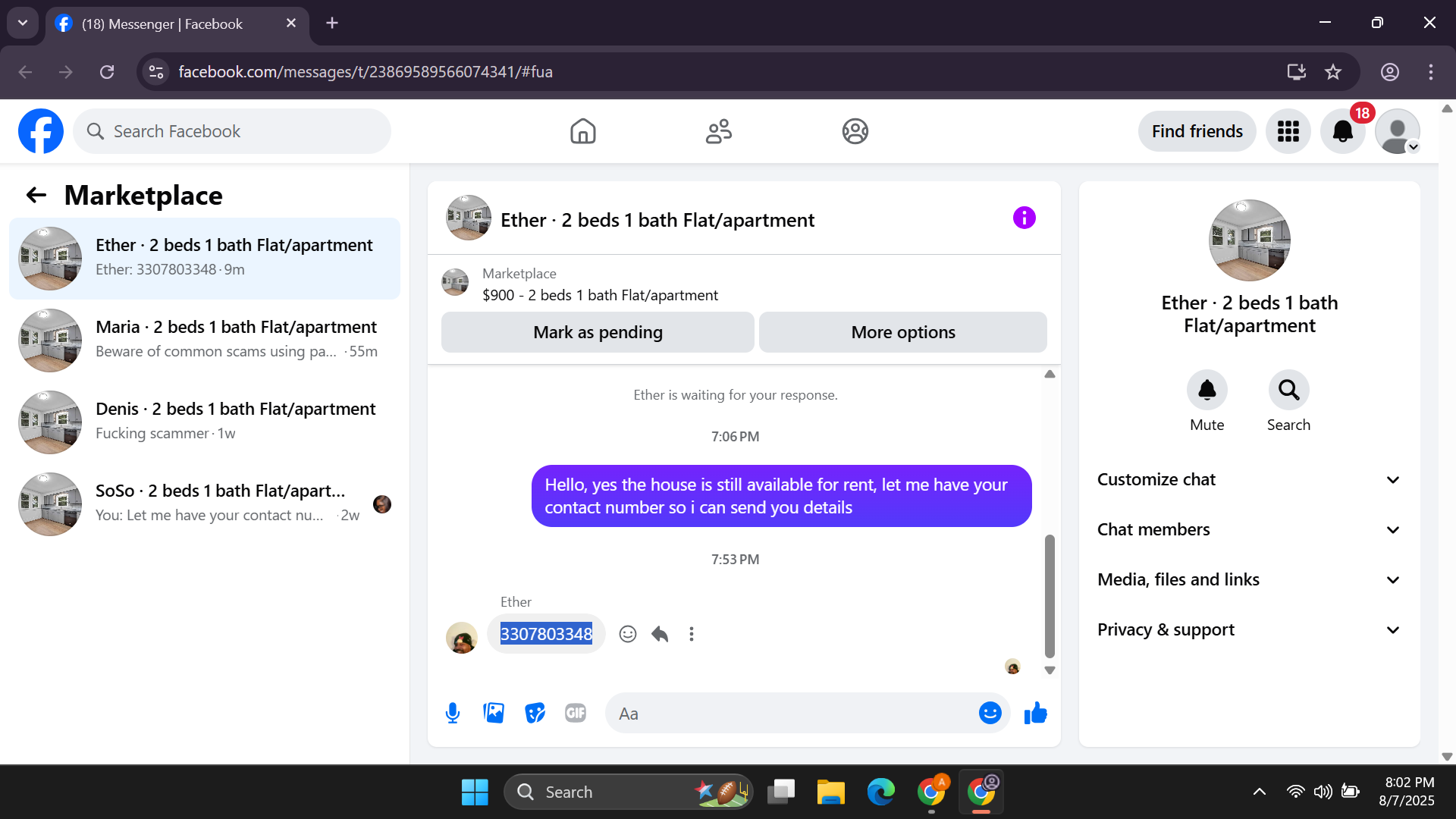
Task: Open the Chrome three-dot menu
Action: coord(1431,72)
